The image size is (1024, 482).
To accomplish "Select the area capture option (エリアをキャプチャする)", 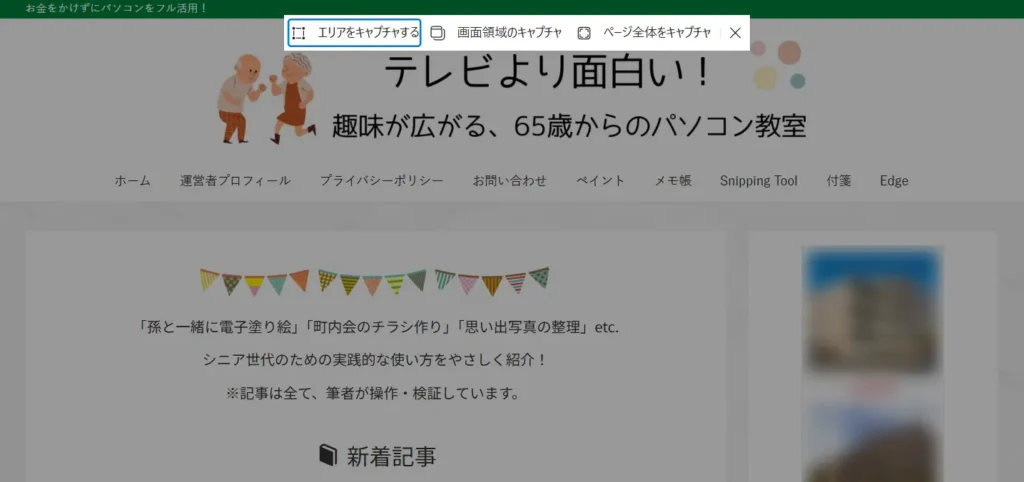I will tap(354, 32).
